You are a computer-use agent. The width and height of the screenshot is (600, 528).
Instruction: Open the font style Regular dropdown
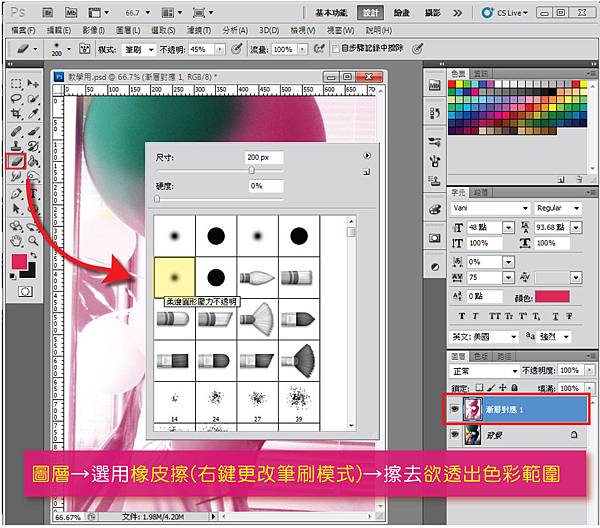click(x=577, y=208)
